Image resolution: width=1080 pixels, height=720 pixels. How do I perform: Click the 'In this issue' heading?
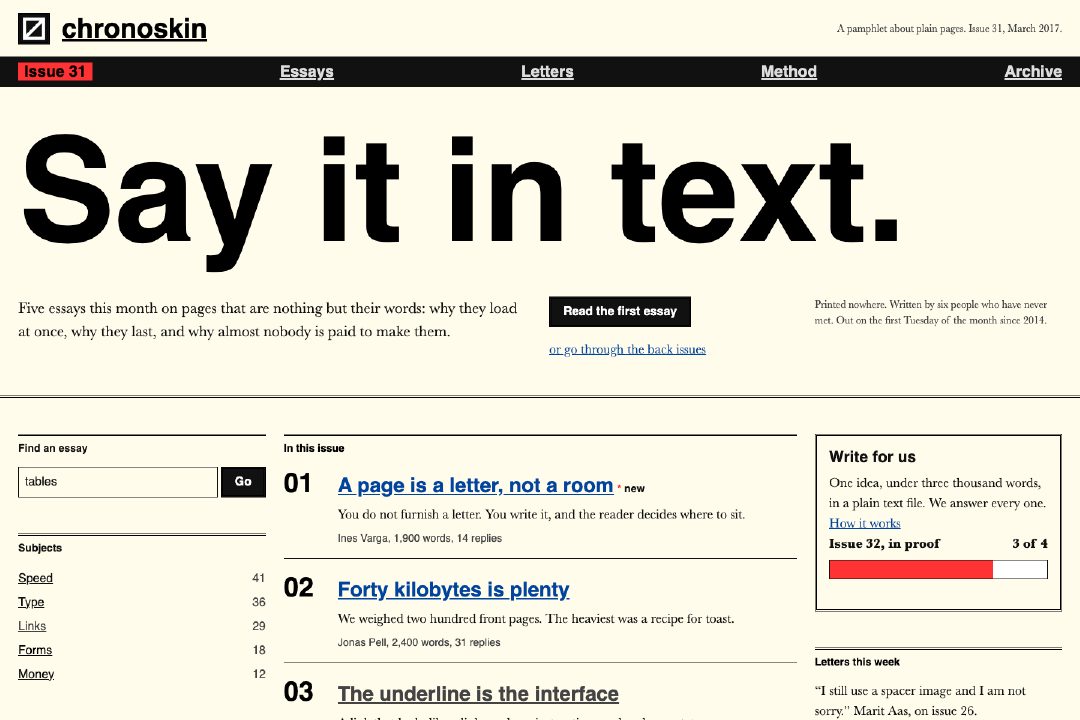[313, 449]
